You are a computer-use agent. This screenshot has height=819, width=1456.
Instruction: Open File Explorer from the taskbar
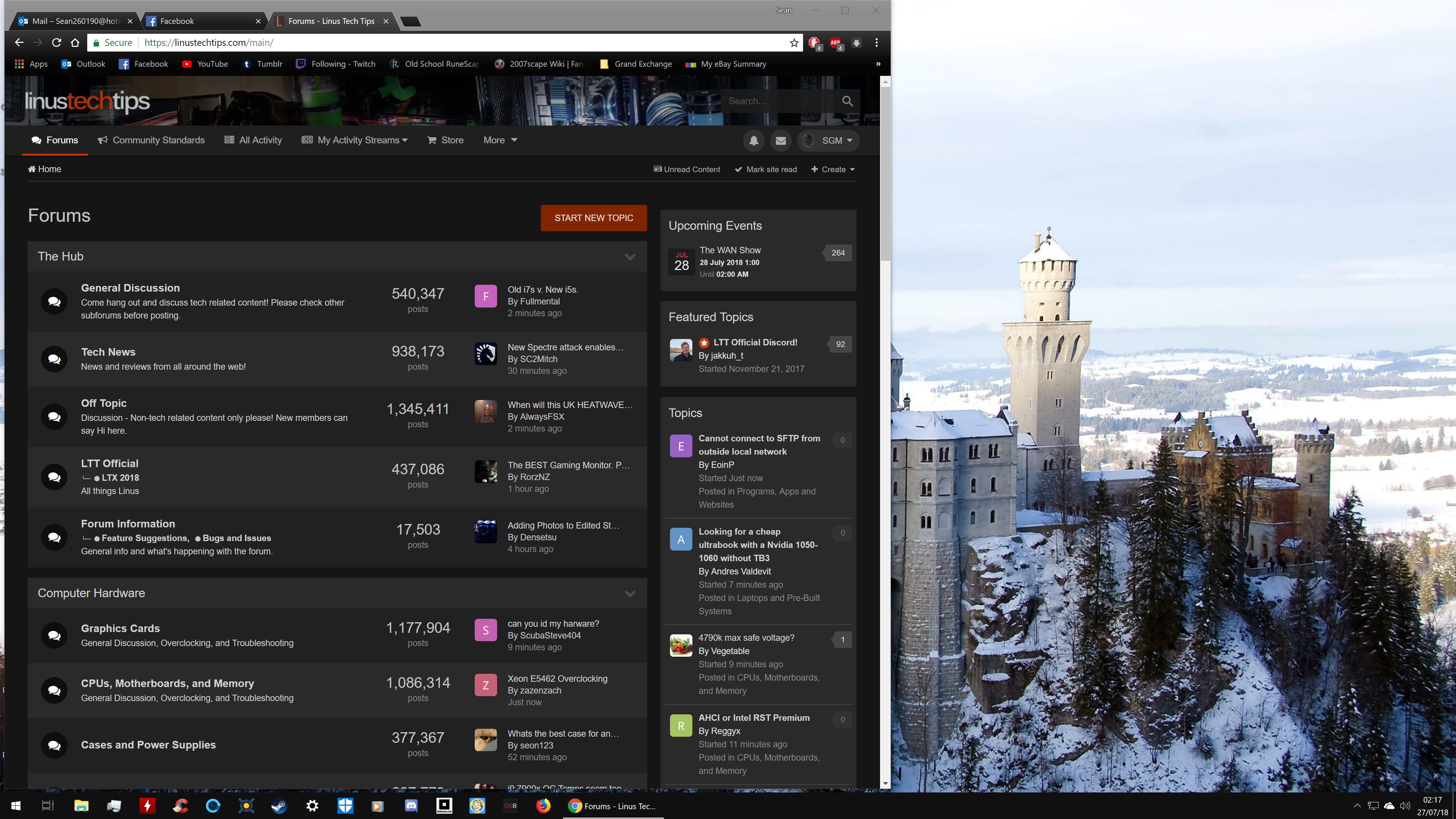[x=81, y=806]
